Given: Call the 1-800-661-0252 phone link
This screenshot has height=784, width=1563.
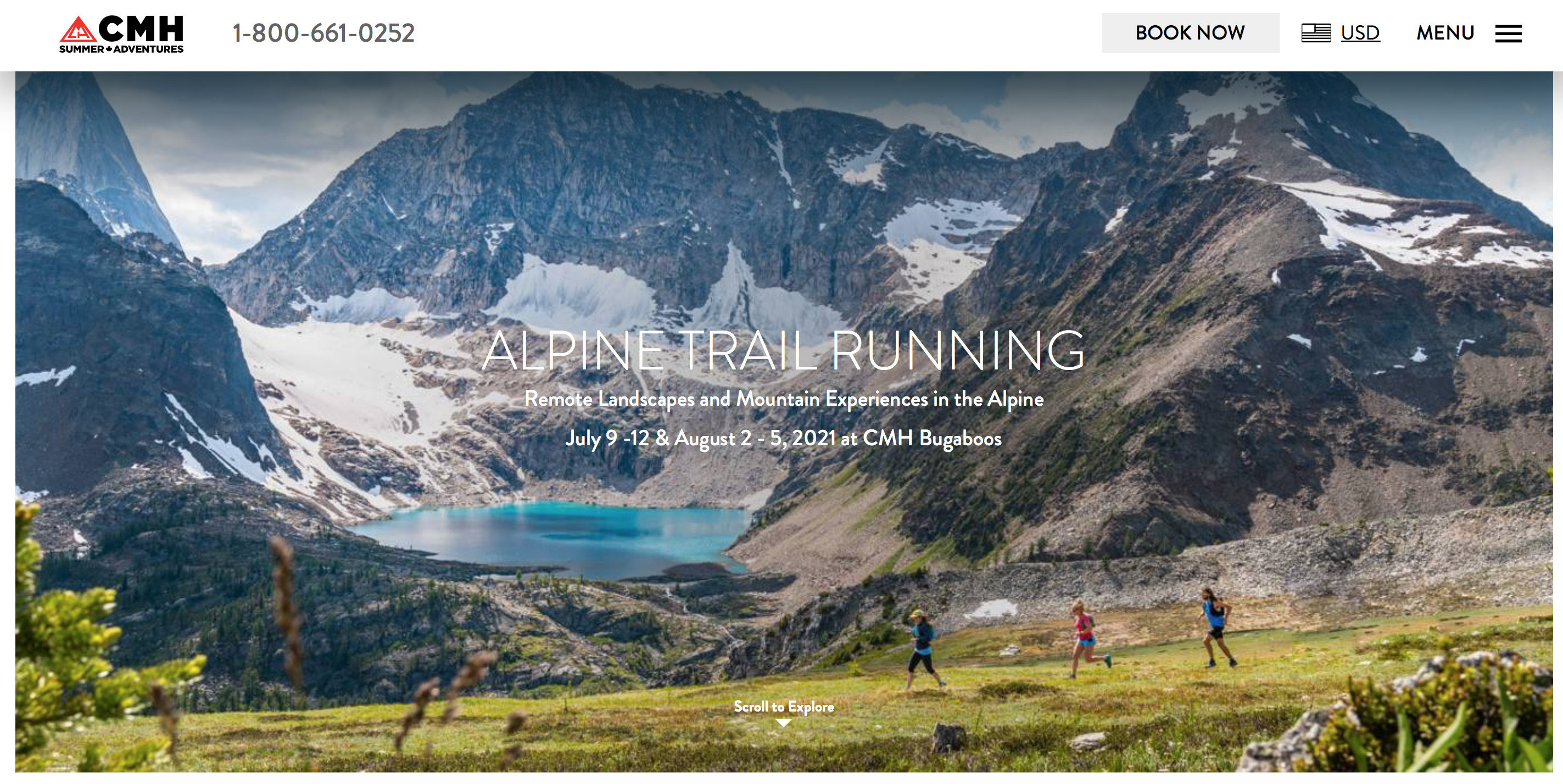Looking at the screenshot, I should point(323,33).
